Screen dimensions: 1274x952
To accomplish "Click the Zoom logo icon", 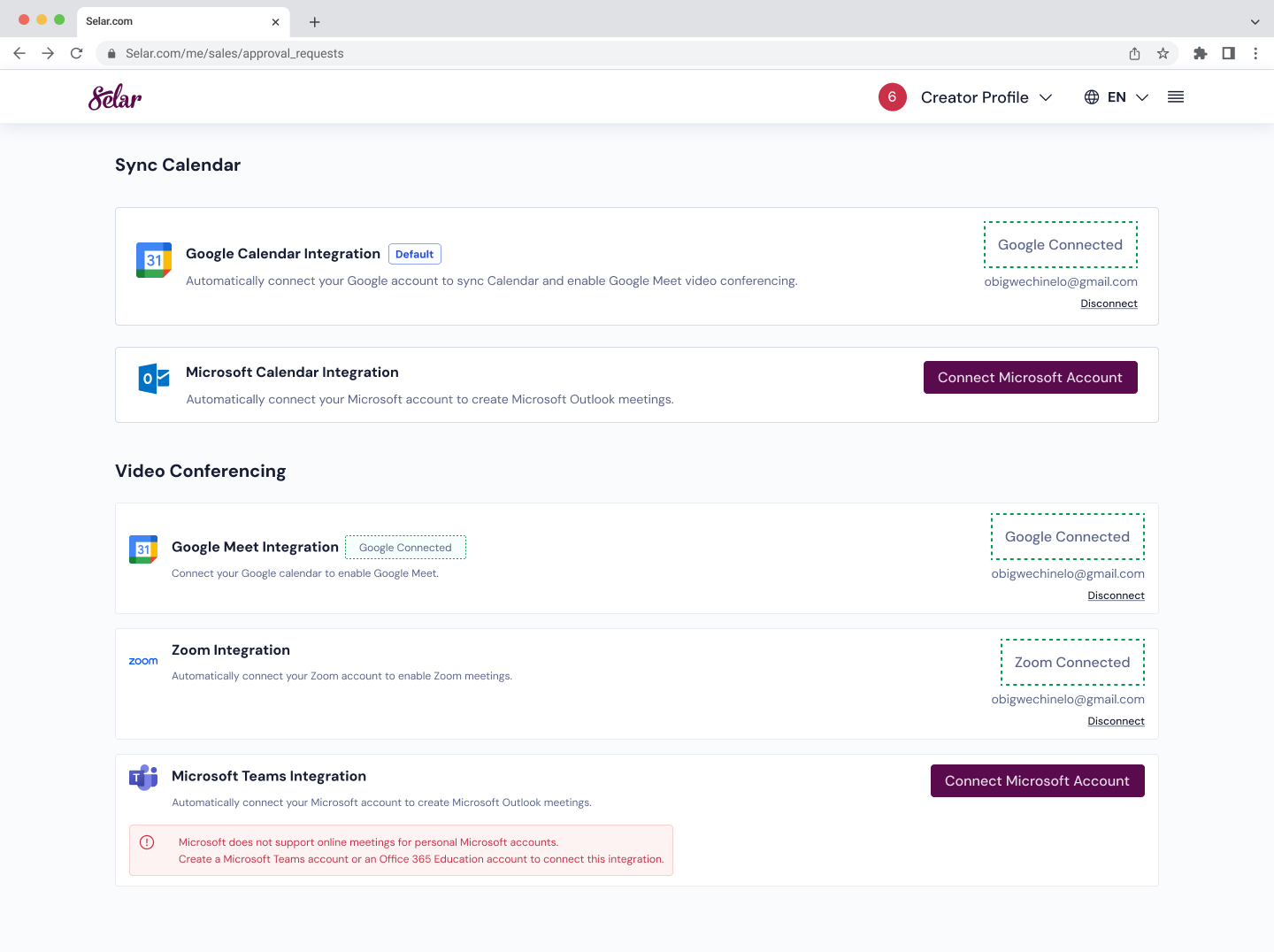I will tap(143, 661).
